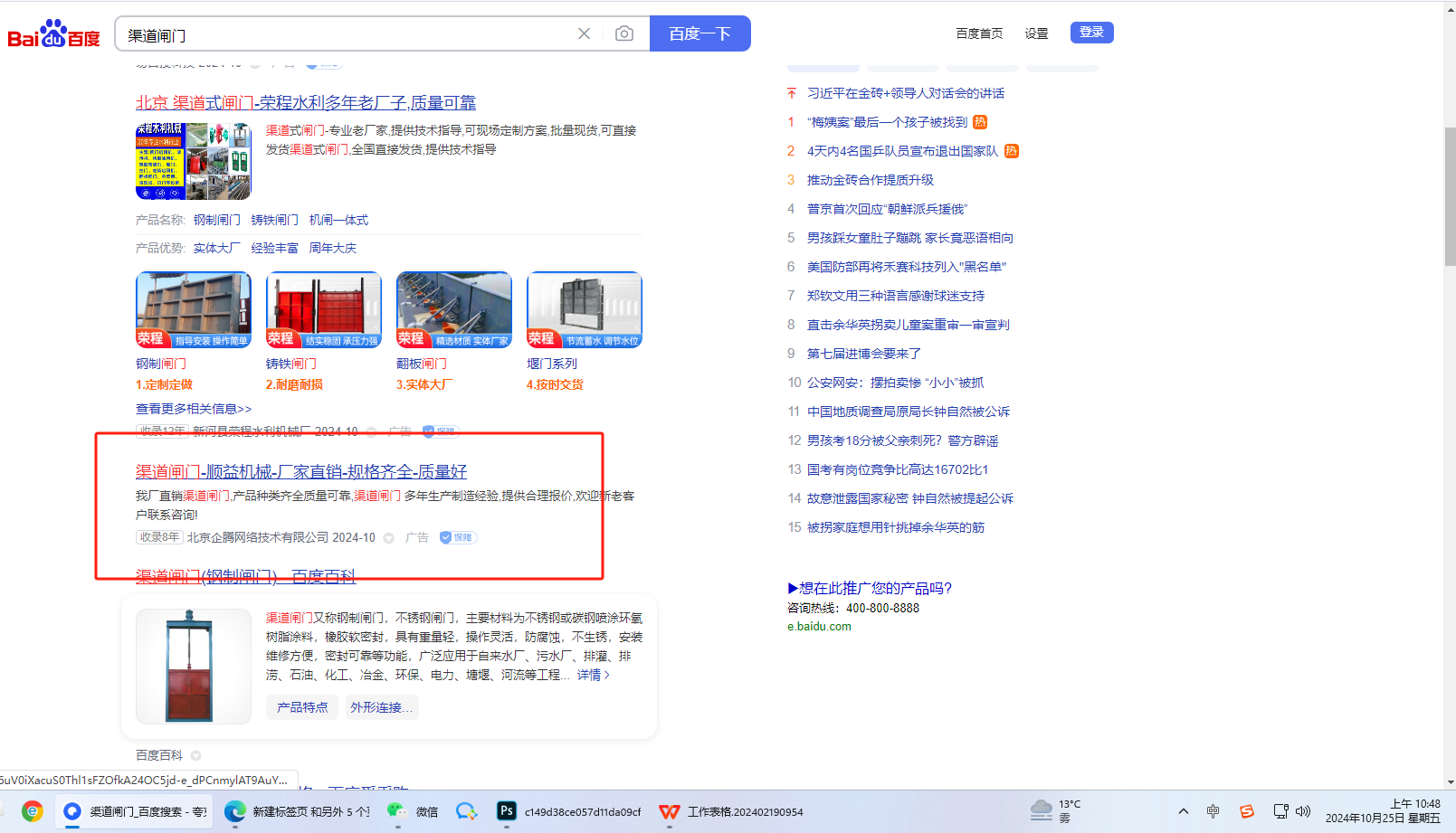The height and width of the screenshot is (833, 1456).
Task: Click the baike gate thumbnail image
Action: (194, 667)
